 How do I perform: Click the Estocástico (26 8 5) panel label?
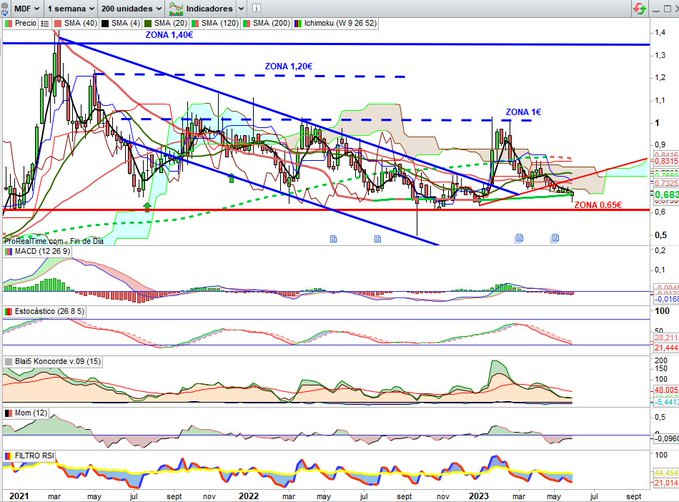tap(49, 311)
